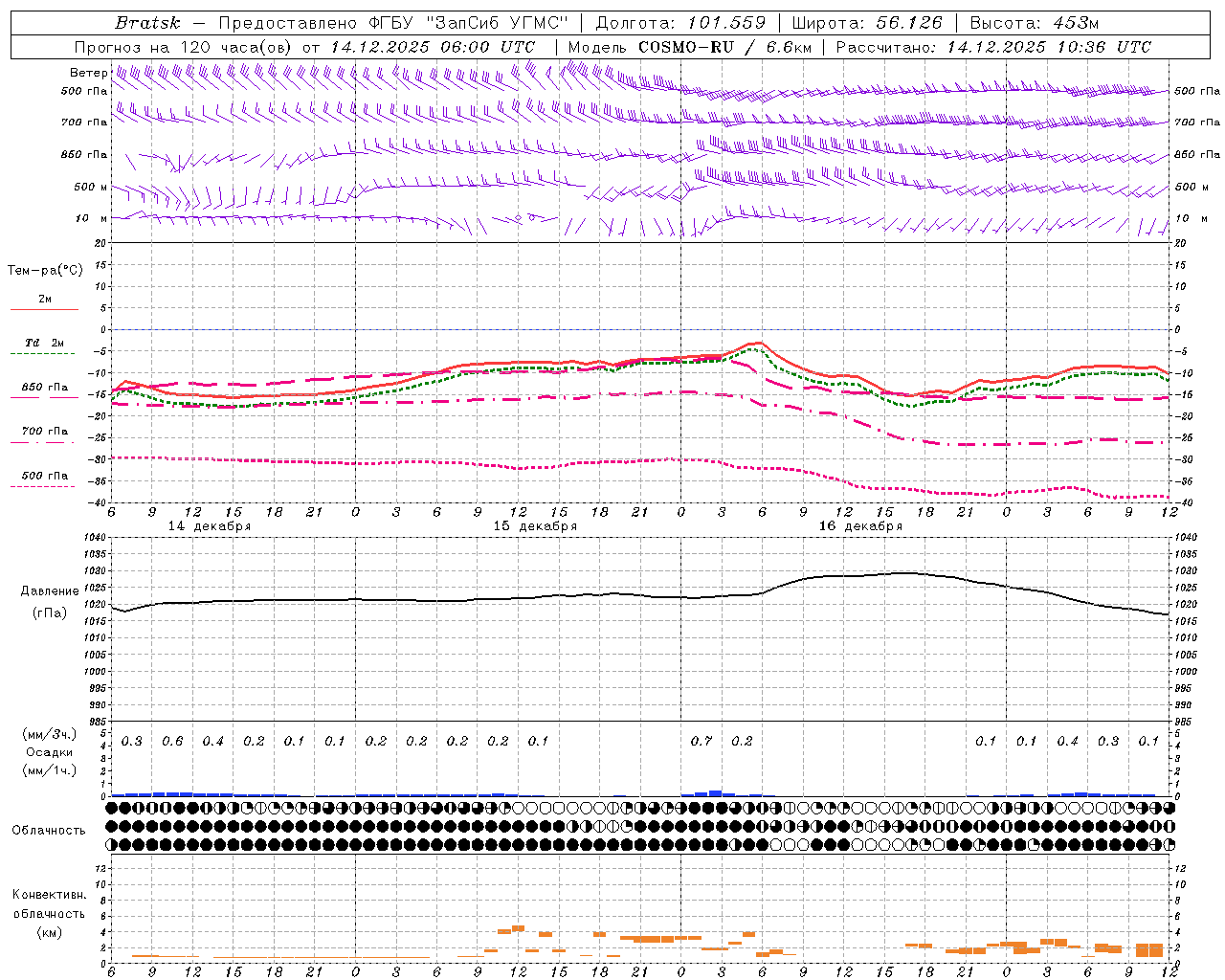Click the model name "COSMO-RU / 6.6км"
Screen dimensions: 1225x980
[x=724, y=47]
